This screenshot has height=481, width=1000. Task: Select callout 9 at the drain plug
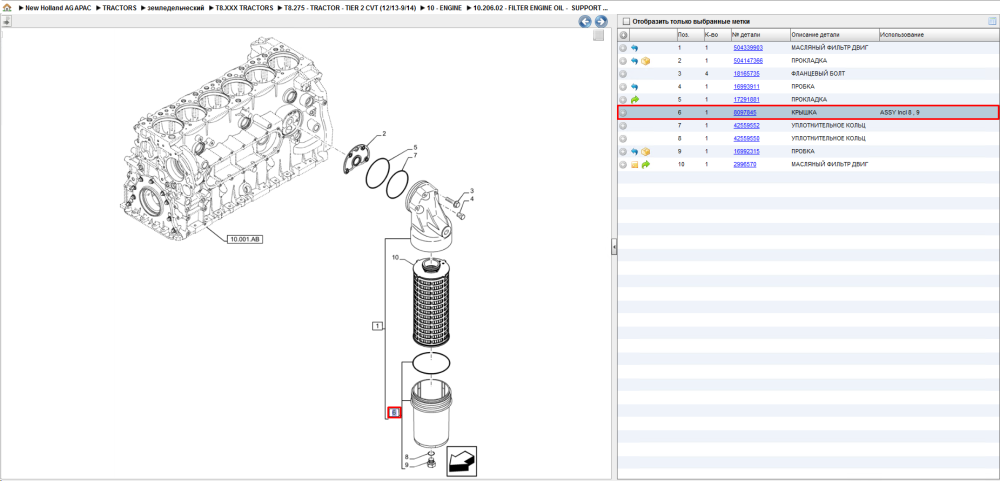pos(406,465)
